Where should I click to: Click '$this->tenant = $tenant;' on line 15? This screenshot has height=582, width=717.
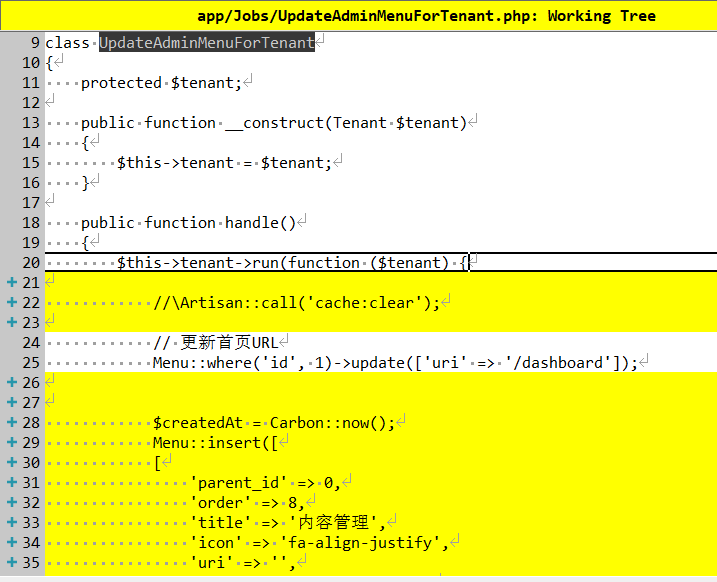point(224,163)
